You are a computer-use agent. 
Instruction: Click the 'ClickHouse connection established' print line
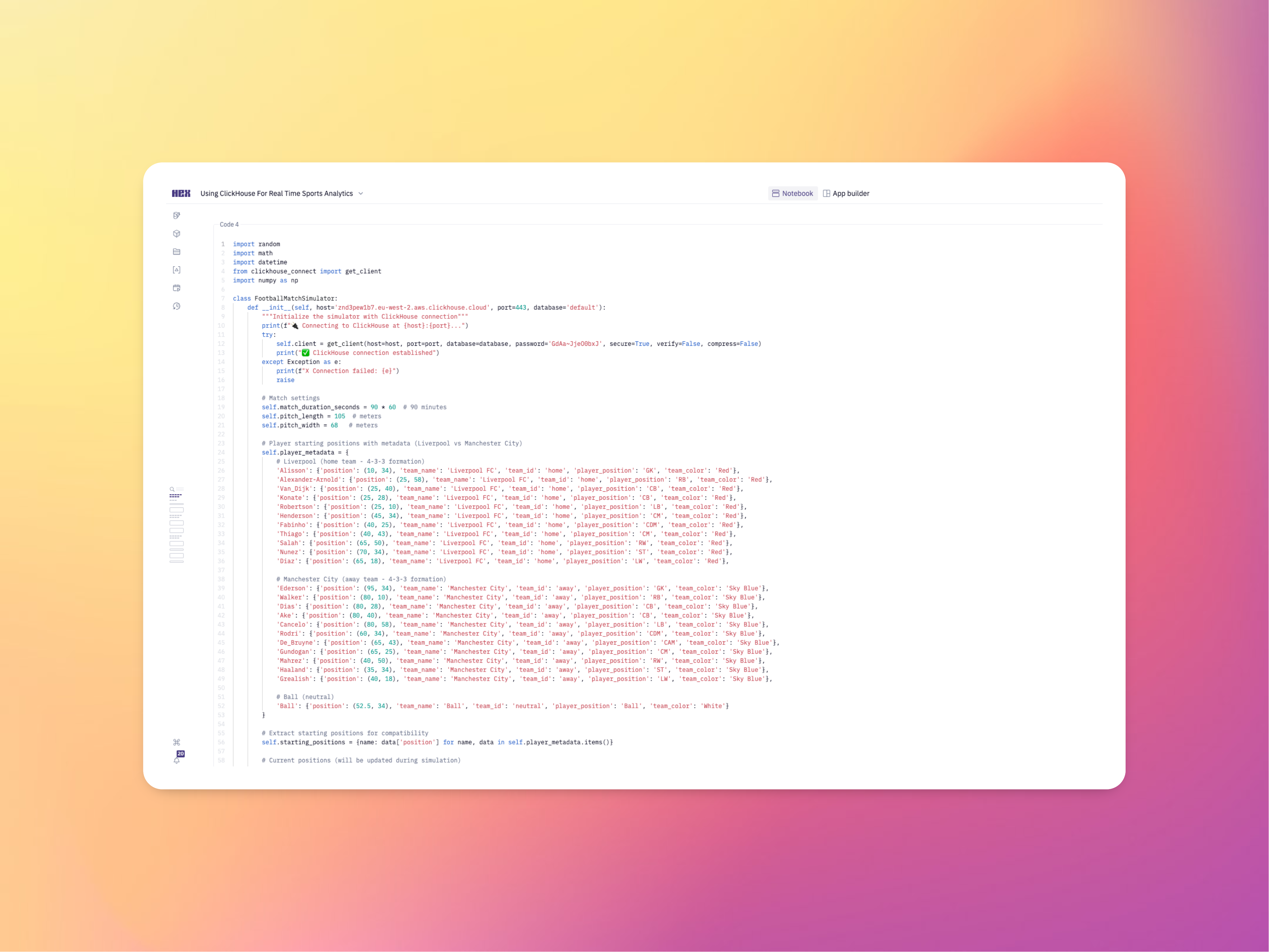[357, 353]
